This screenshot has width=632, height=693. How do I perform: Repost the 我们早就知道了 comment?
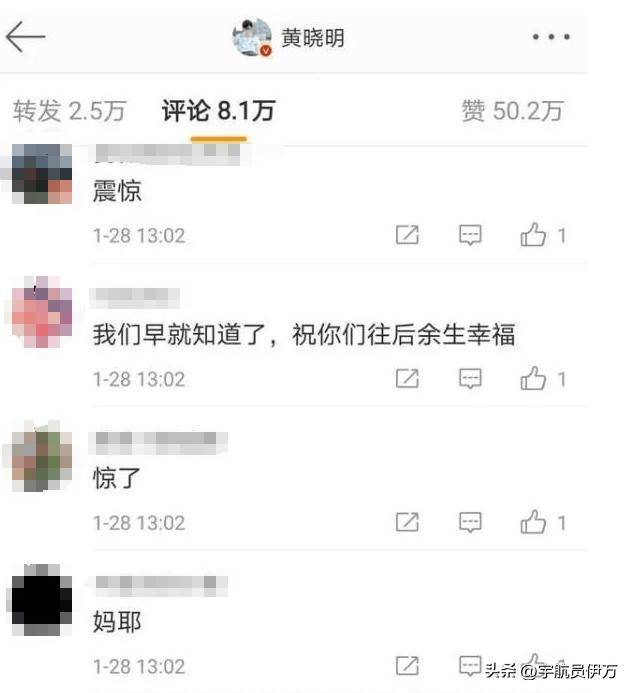[x=407, y=379]
